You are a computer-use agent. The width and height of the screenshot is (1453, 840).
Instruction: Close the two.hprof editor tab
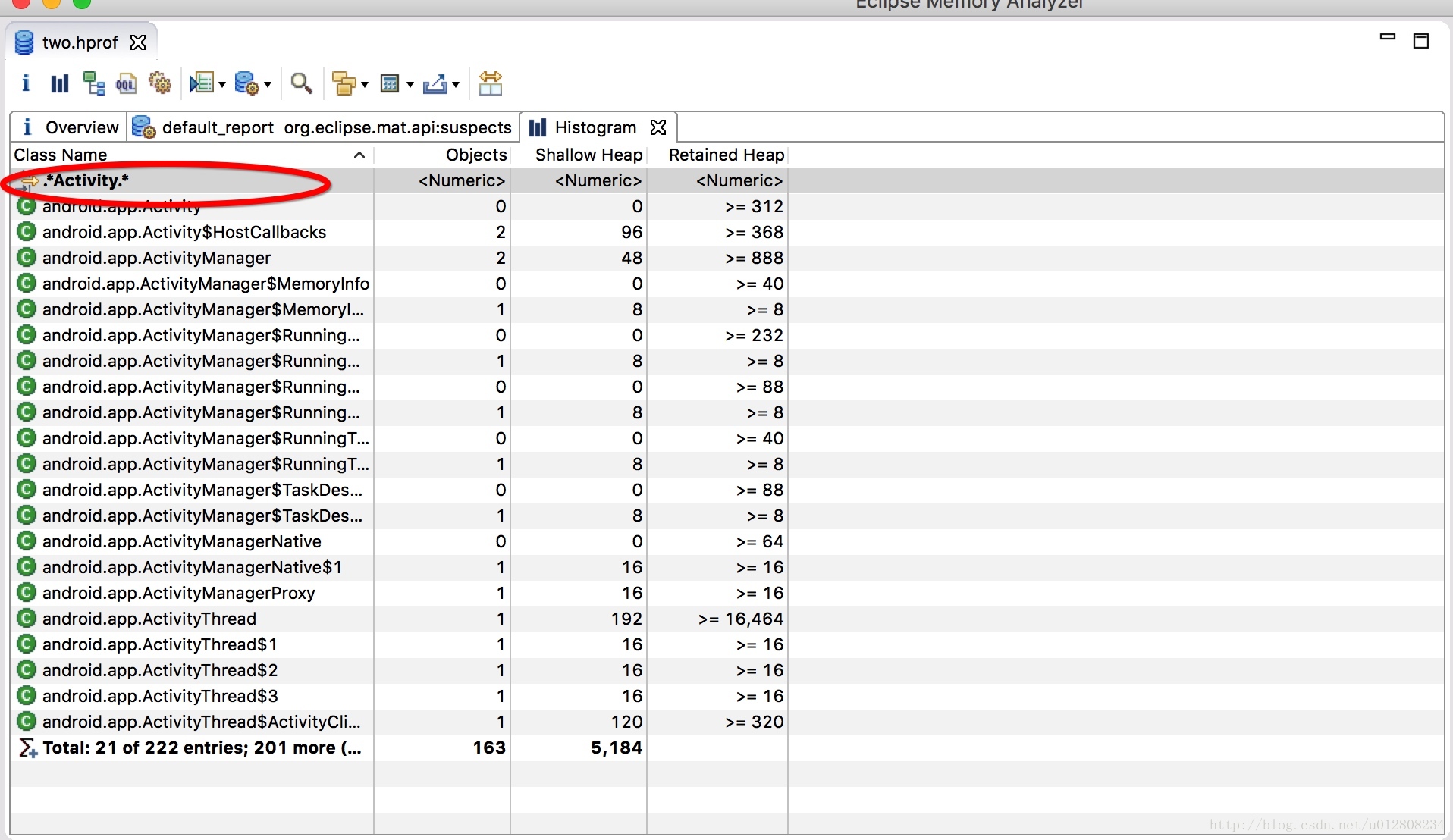click(138, 42)
